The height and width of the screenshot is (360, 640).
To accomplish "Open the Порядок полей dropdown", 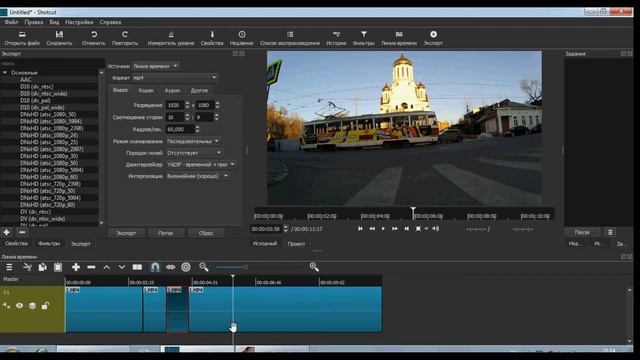I will (x=194, y=153).
